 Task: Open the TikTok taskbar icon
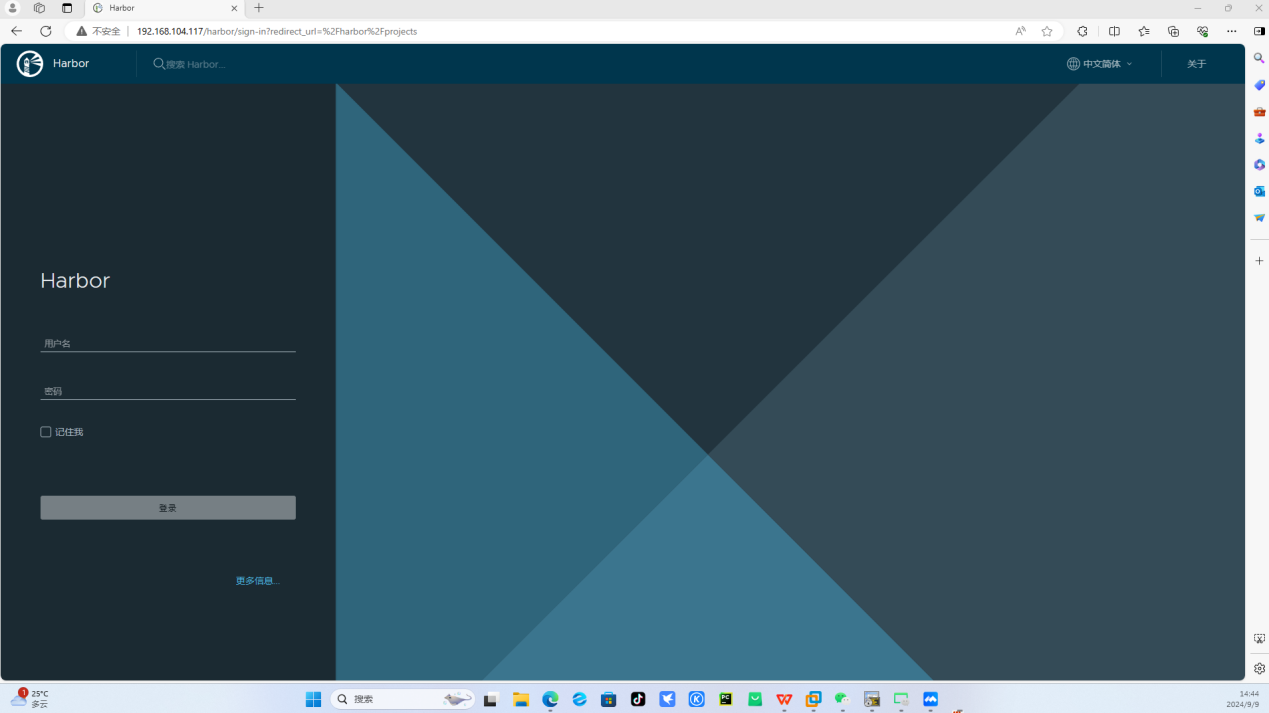coord(638,699)
